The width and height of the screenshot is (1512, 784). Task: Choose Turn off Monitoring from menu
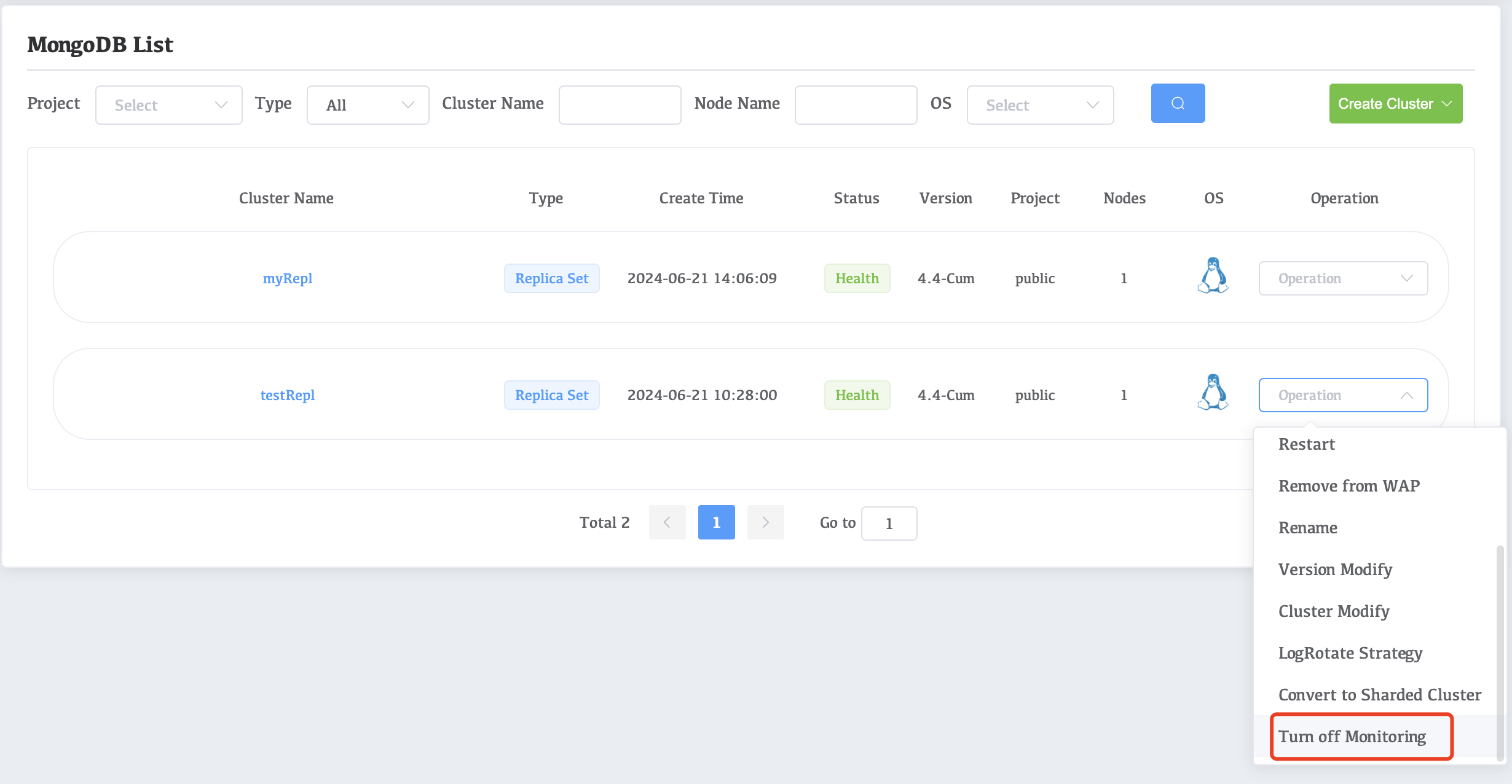pyautogui.click(x=1352, y=737)
